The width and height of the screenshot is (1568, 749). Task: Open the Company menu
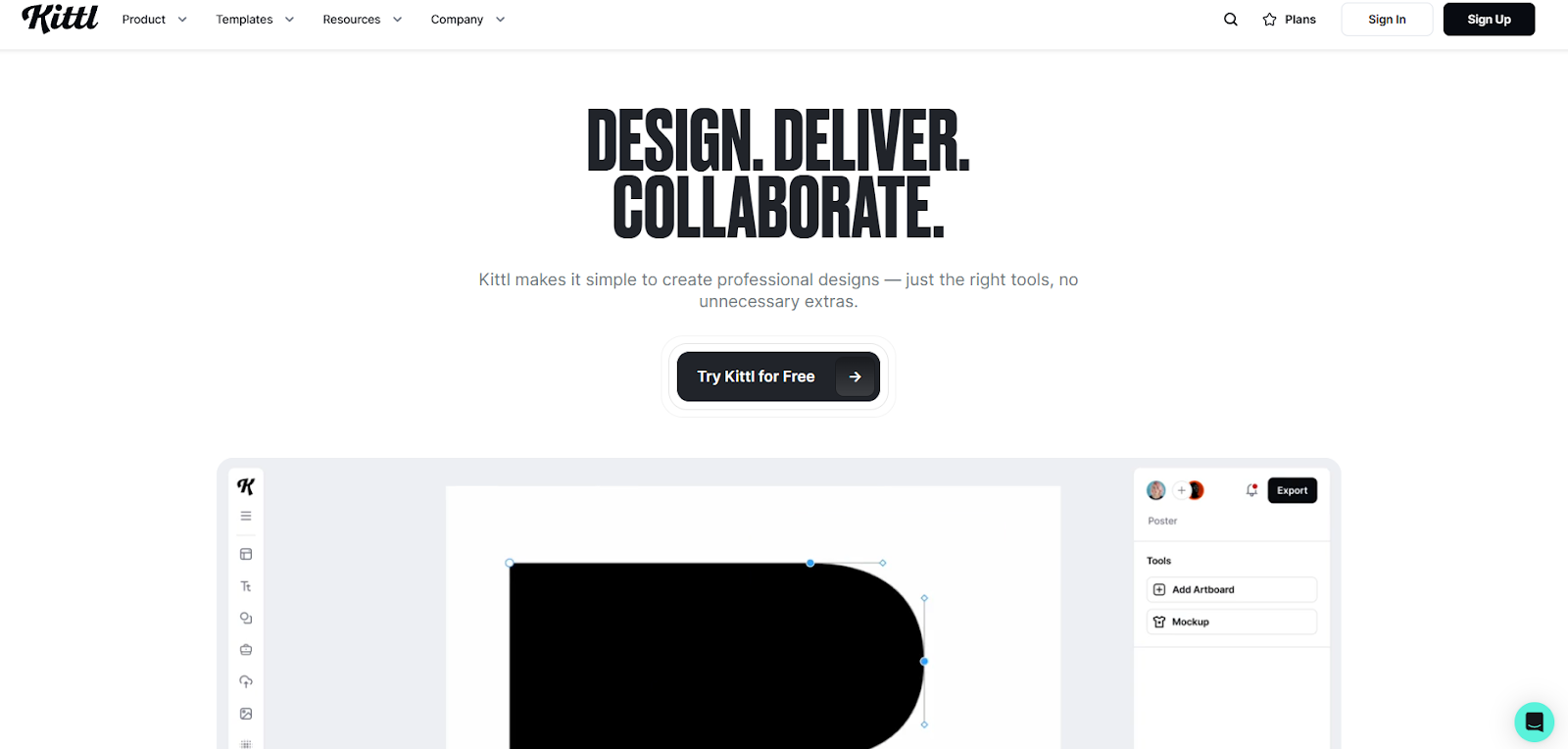[468, 20]
